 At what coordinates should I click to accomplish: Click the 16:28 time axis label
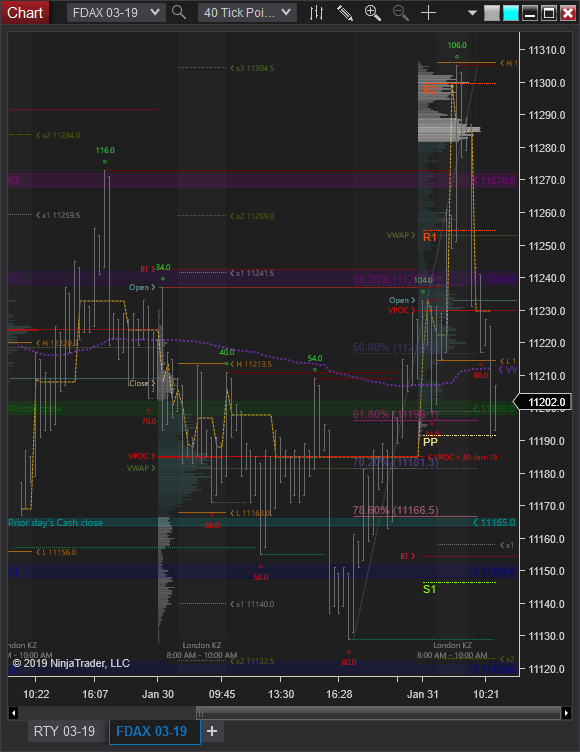tap(339, 694)
